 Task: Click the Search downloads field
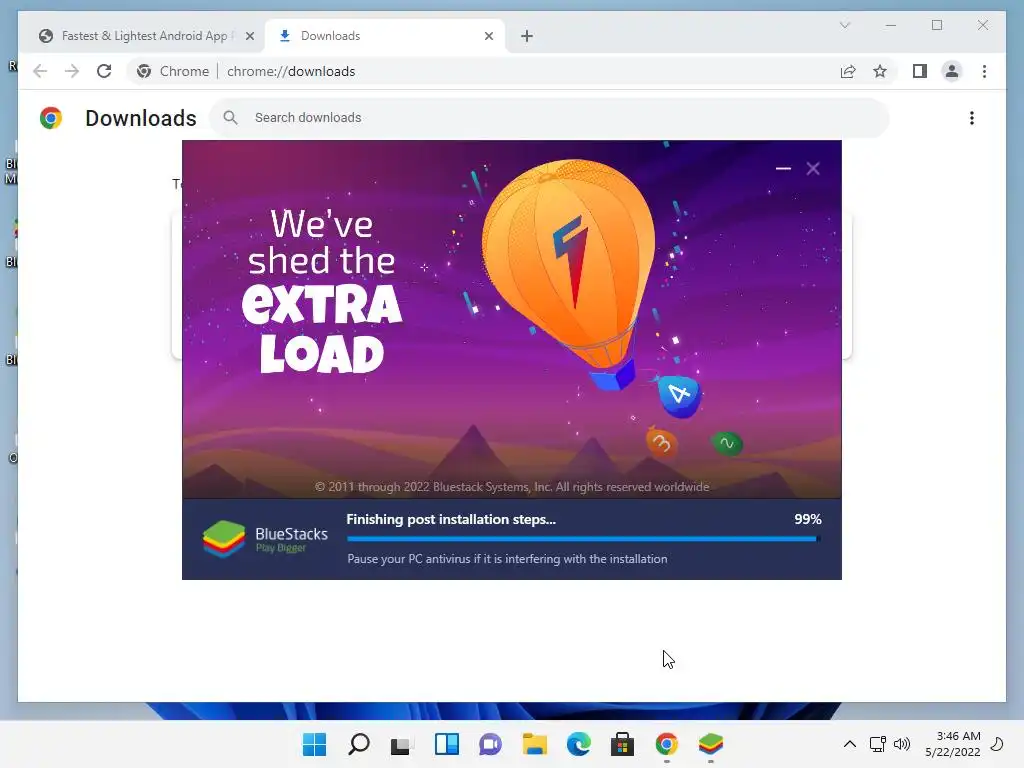point(549,118)
